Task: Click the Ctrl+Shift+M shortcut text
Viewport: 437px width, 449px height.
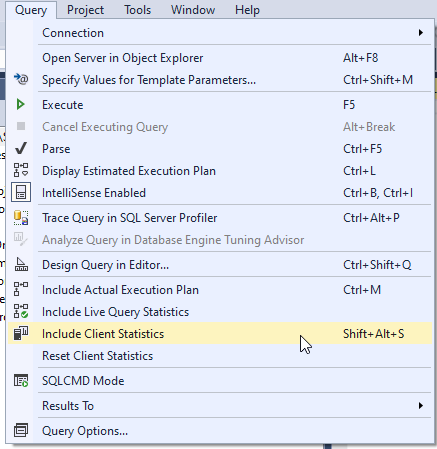Action: click(x=378, y=80)
